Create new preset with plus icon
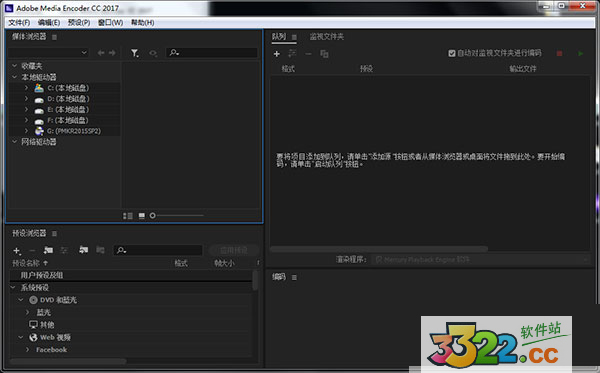The image size is (600, 373). pos(17,251)
